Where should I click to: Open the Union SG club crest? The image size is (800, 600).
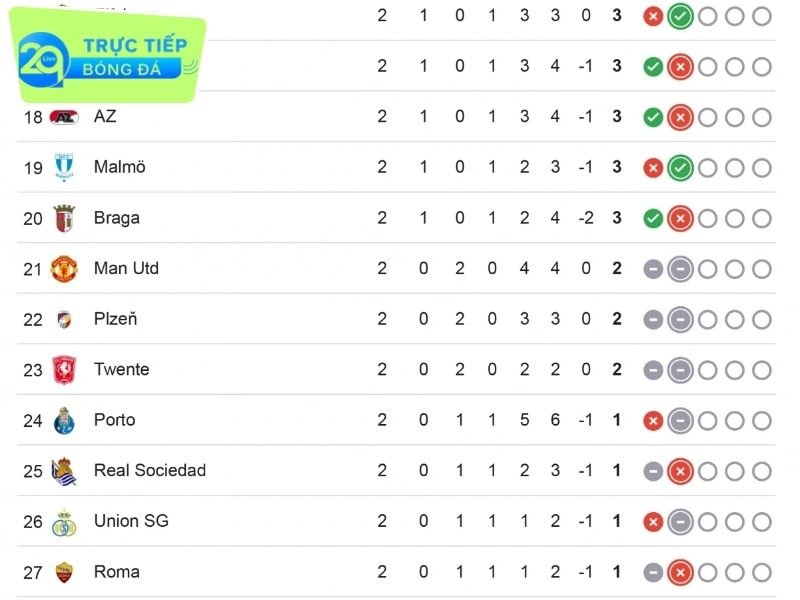(64, 521)
